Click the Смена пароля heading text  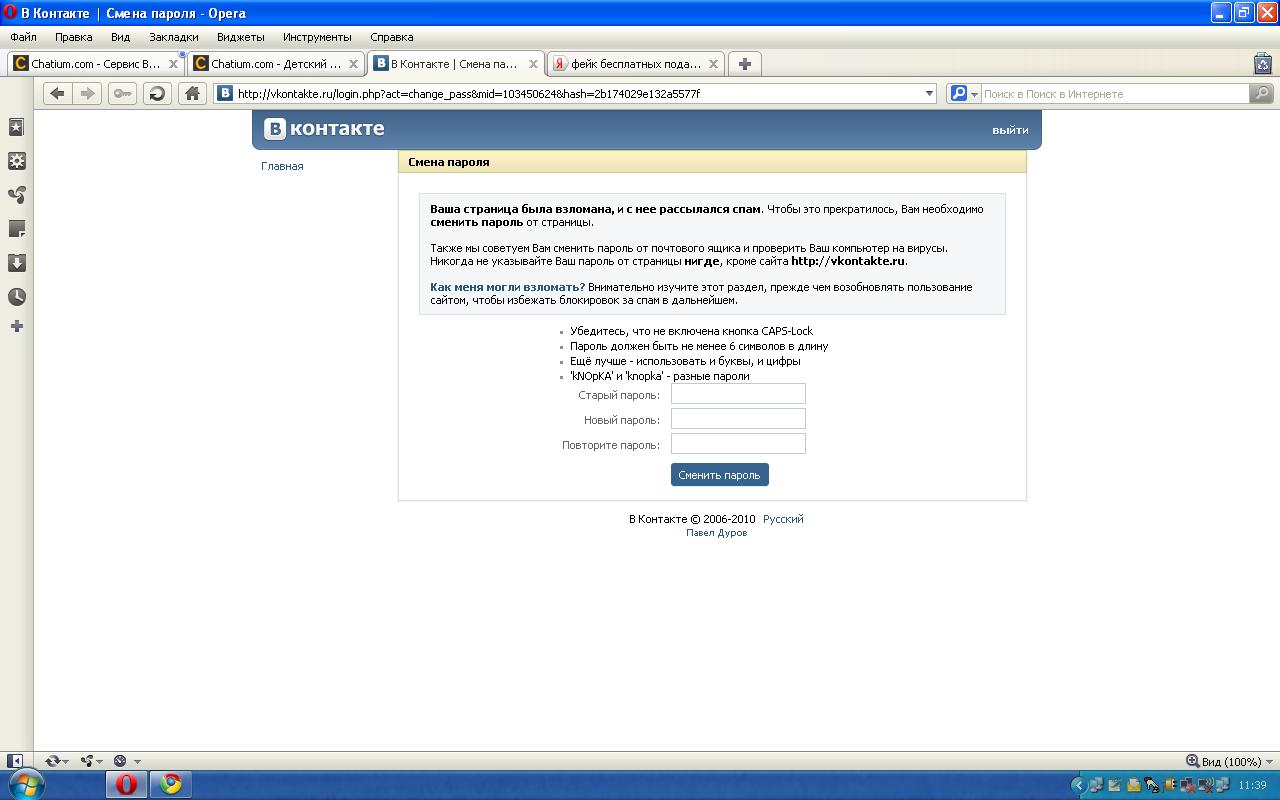click(x=448, y=162)
